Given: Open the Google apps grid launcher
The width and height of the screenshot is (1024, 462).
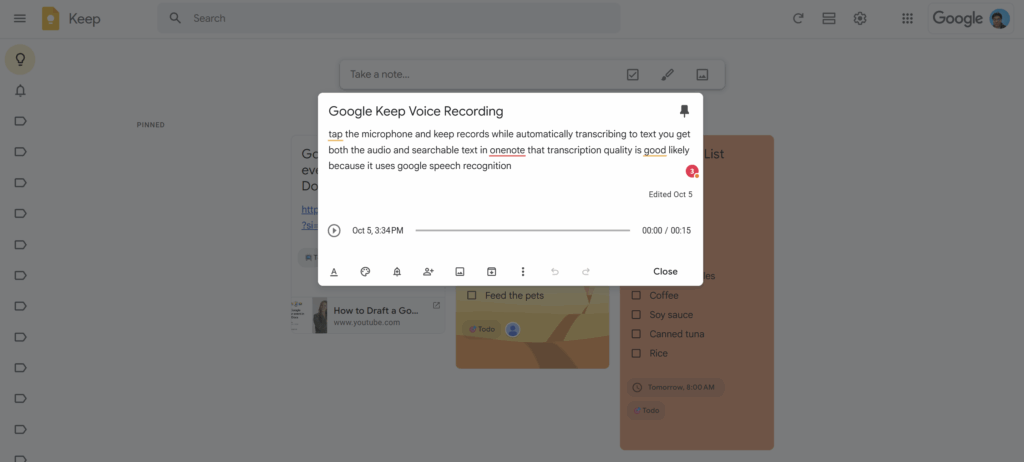Looking at the screenshot, I should pyautogui.click(x=907, y=18).
